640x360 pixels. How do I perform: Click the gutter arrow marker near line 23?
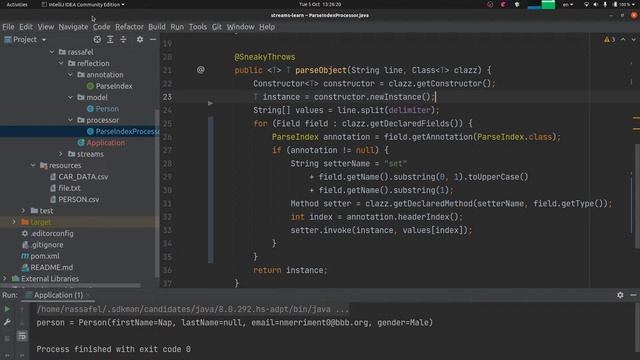[210, 103]
